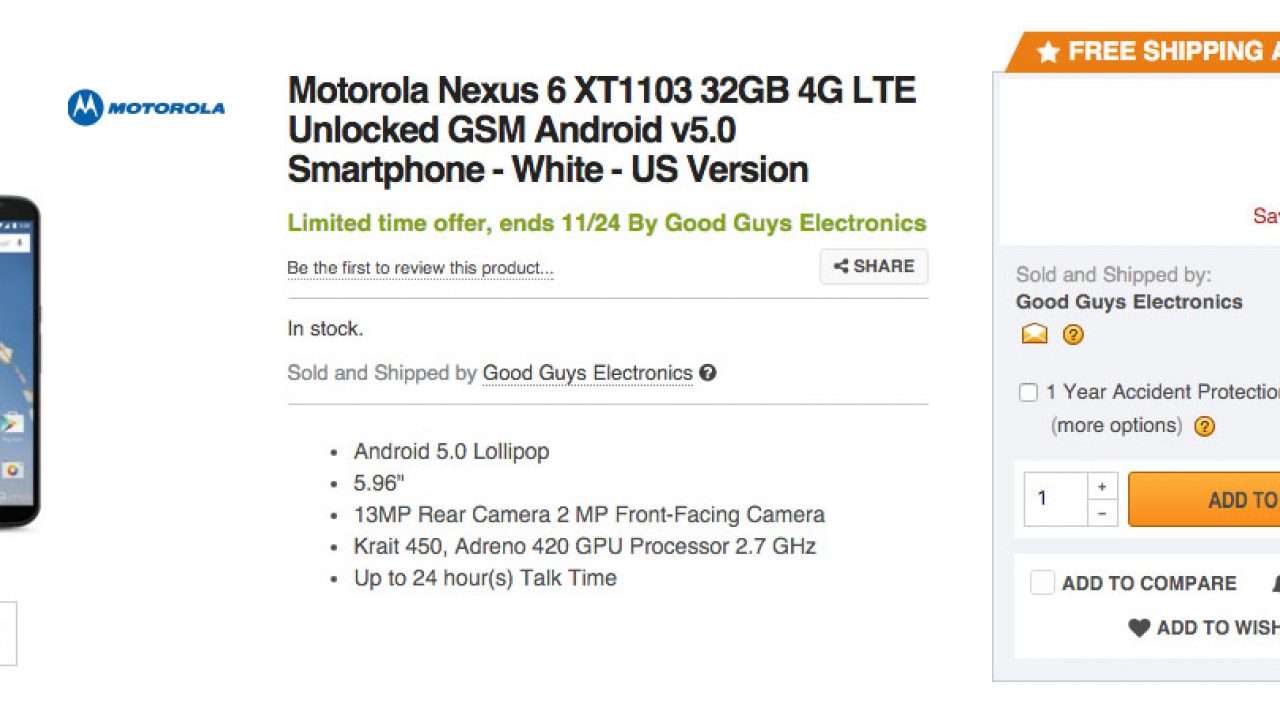The height and width of the screenshot is (720, 1280).
Task: Click the quantity input field
Action: point(1055,499)
